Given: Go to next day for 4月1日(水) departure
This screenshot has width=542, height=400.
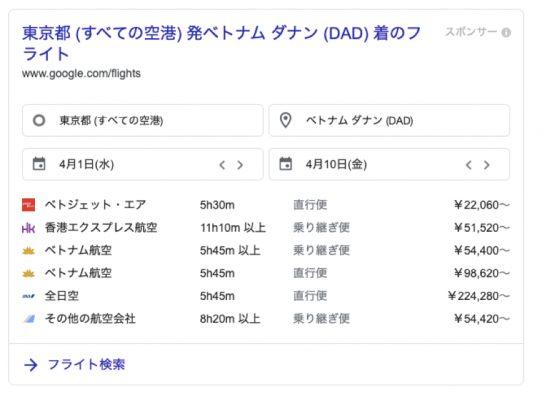Looking at the screenshot, I should click(x=240, y=165).
